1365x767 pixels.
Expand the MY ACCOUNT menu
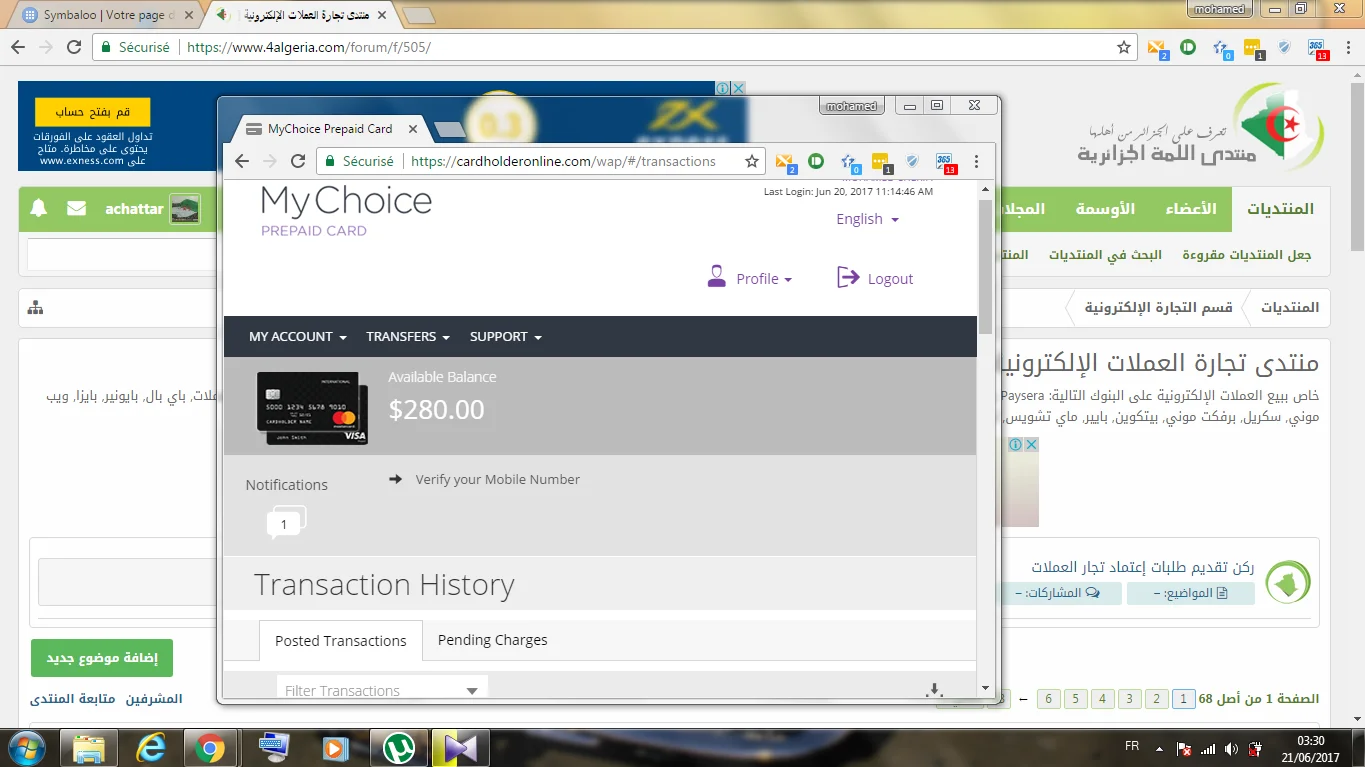(297, 337)
